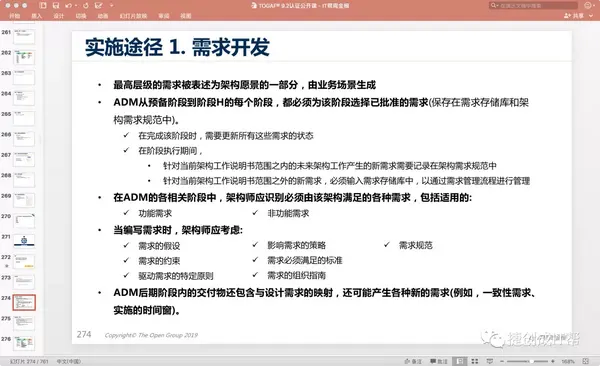This screenshot has height=366, width=600.
Task: Select slide 266 thumbnail
Action: 24,139
